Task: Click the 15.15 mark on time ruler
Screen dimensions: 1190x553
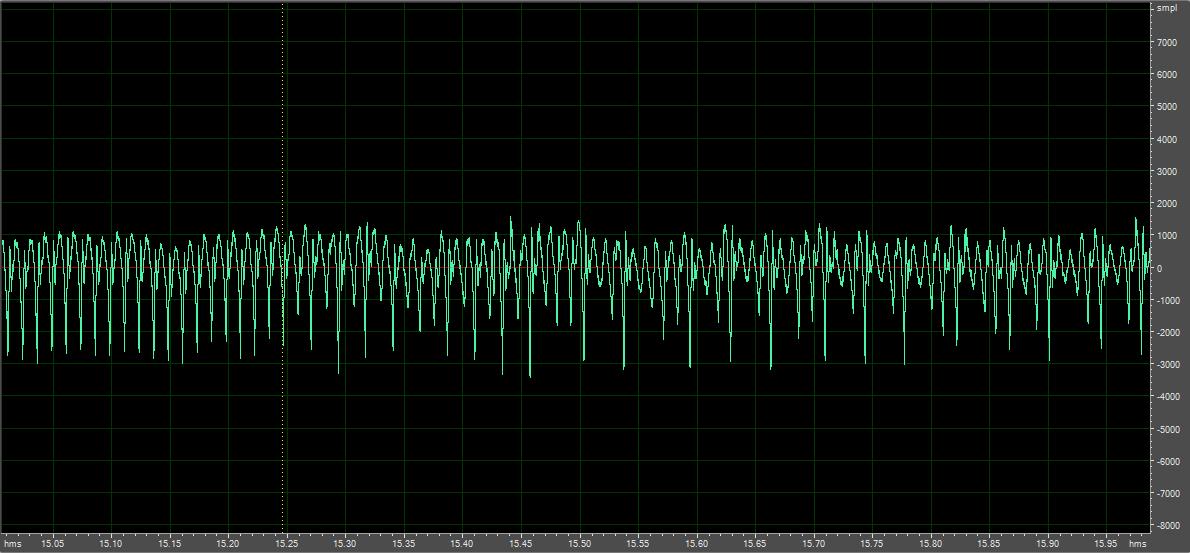Action: pos(169,544)
